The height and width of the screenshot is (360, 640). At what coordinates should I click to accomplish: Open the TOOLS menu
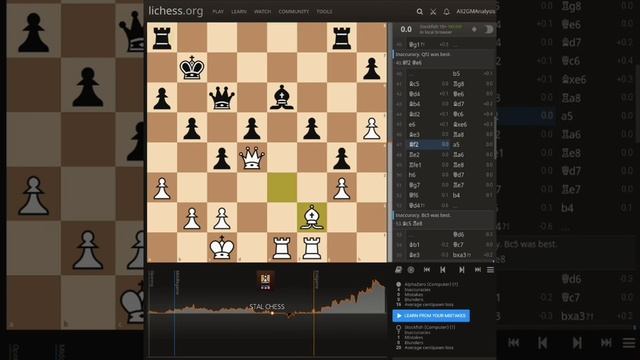[x=324, y=12]
